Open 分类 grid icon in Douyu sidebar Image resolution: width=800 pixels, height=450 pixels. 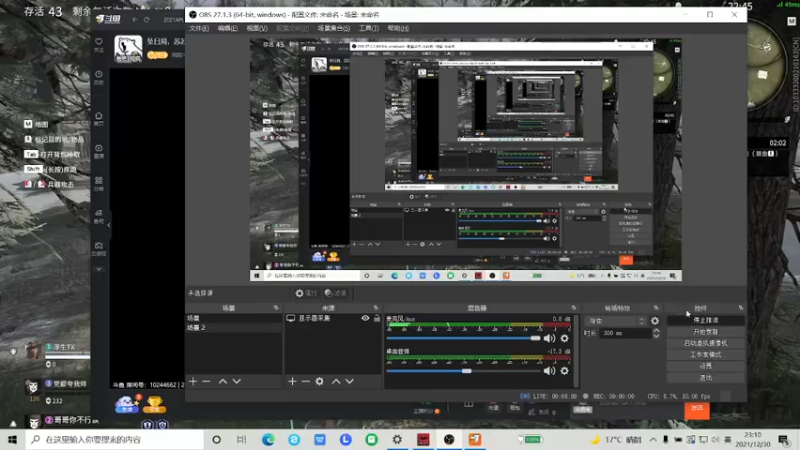click(99, 184)
